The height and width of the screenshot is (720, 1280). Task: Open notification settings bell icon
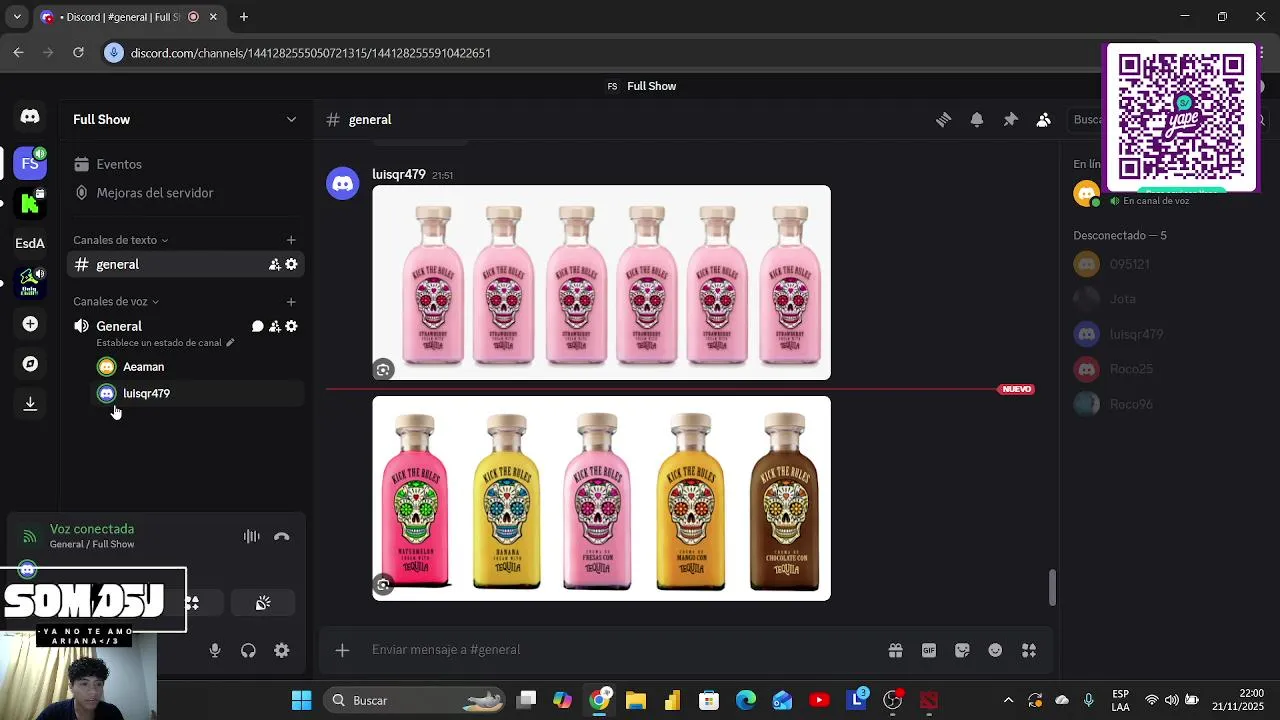(977, 119)
